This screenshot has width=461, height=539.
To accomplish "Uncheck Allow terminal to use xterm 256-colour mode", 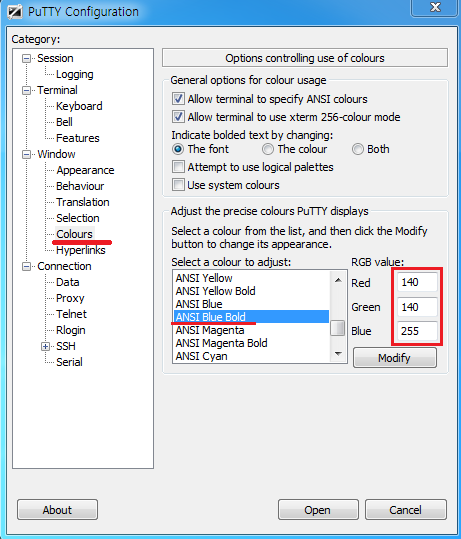I will (x=178, y=117).
